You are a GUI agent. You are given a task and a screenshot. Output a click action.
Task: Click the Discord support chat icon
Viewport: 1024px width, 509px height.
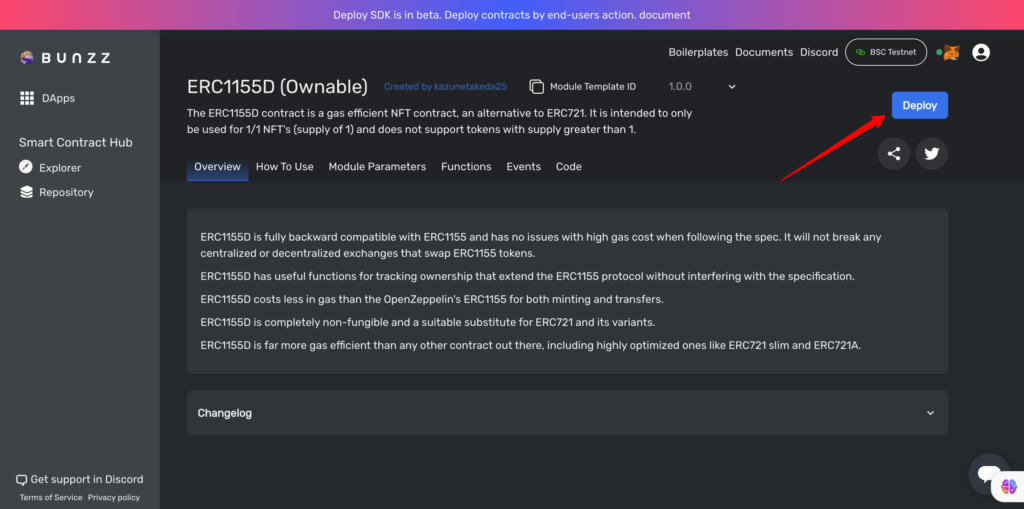(22, 480)
